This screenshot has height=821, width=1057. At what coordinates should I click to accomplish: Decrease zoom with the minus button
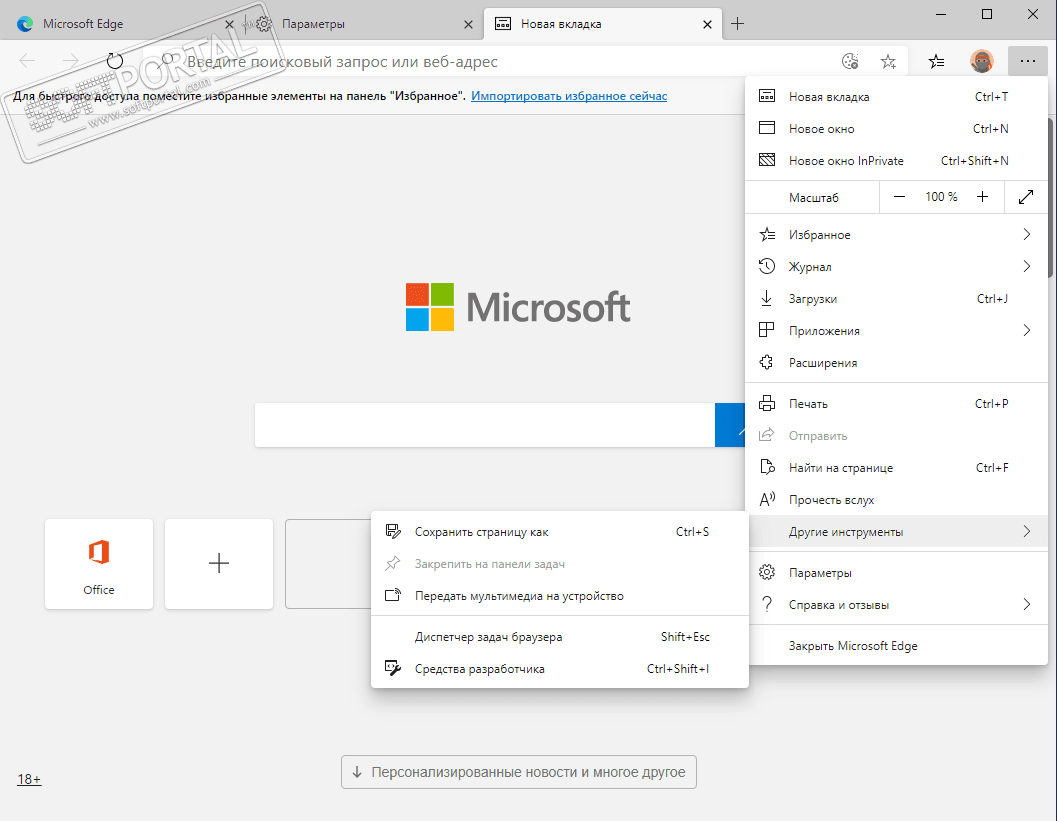[x=899, y=197]
